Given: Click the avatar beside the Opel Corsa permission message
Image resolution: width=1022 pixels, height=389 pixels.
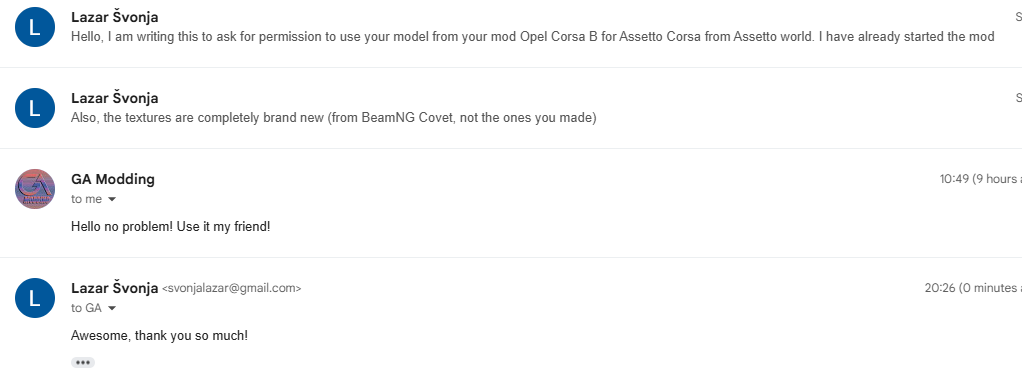Looking at the screenshot, I should click(35, 27).
